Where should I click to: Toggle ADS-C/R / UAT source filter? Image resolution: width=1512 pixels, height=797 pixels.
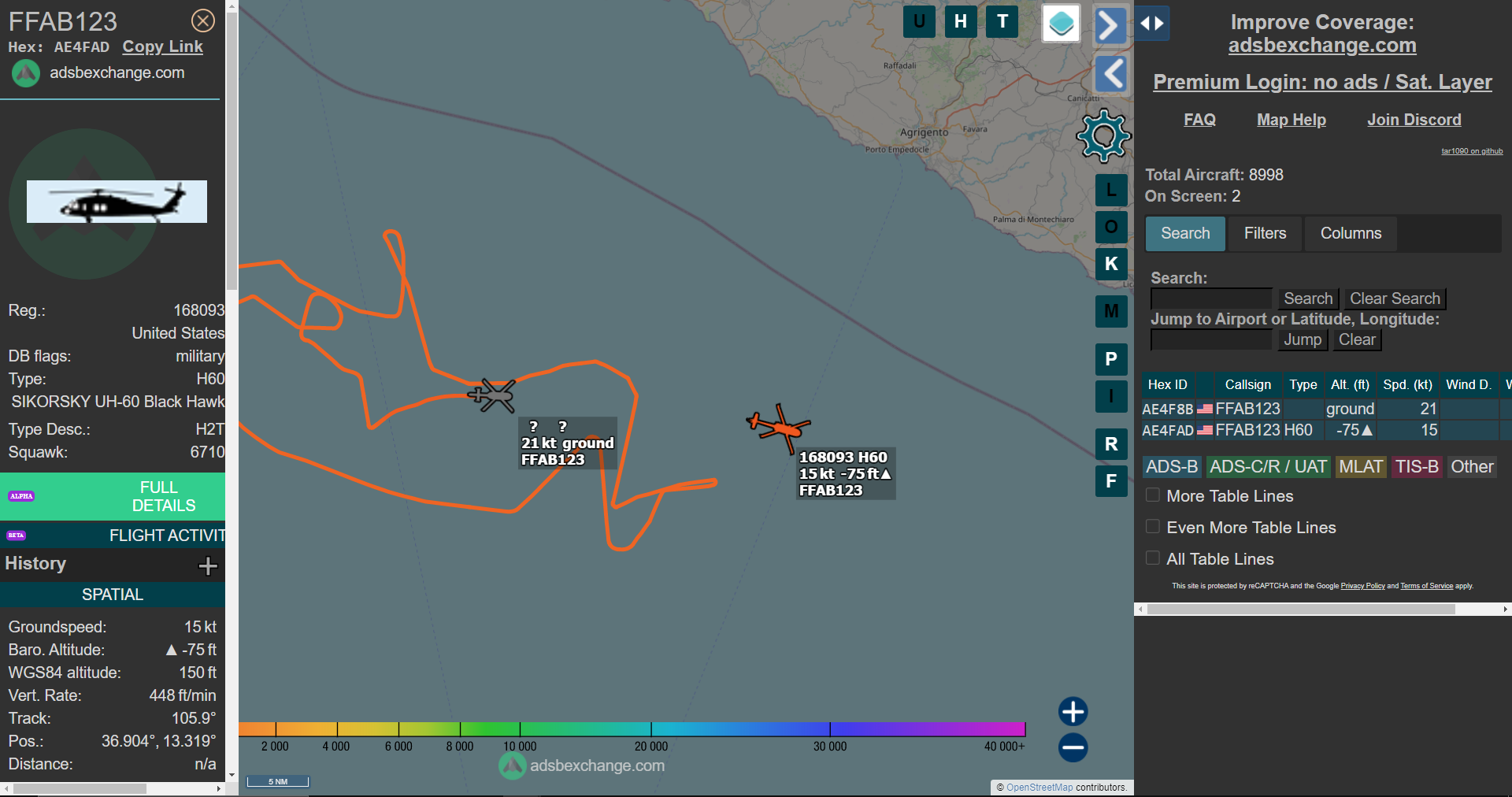(1268, 467)
